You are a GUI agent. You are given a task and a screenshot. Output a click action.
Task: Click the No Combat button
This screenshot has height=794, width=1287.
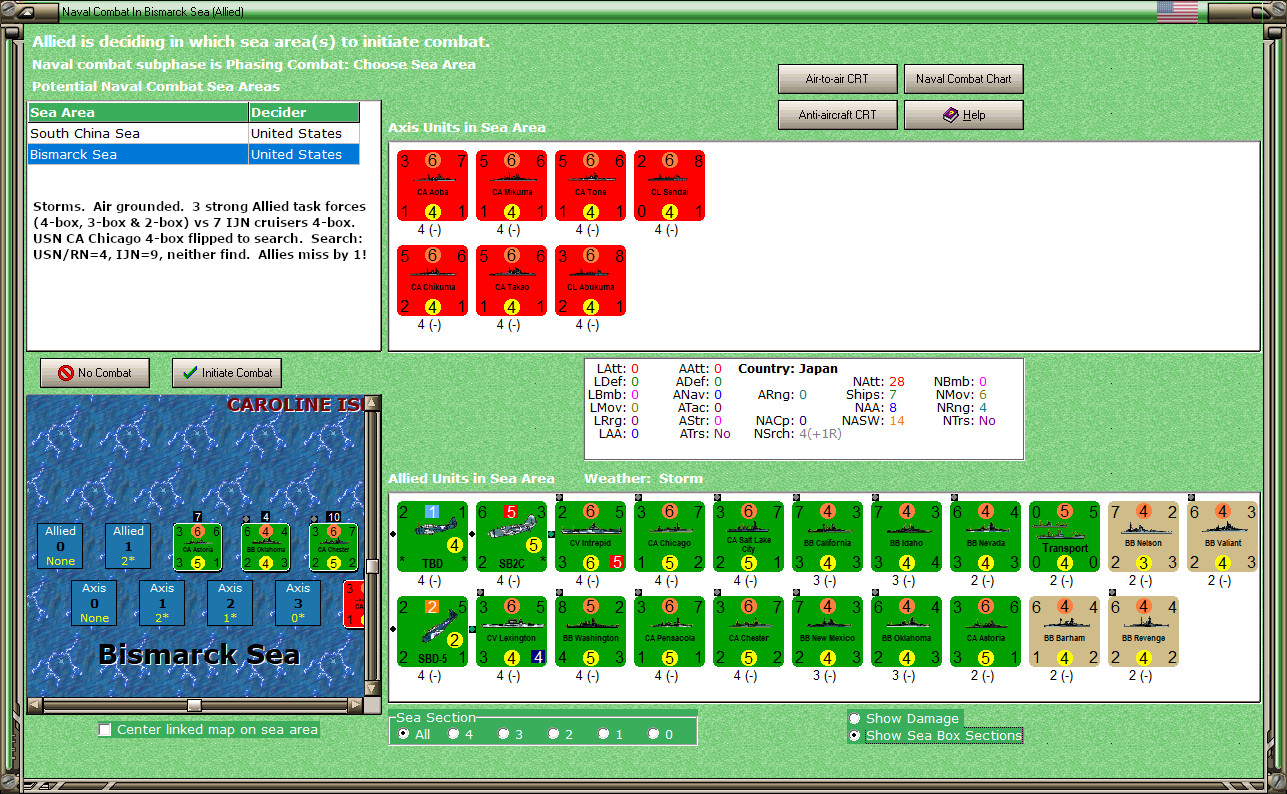[94, 373]
